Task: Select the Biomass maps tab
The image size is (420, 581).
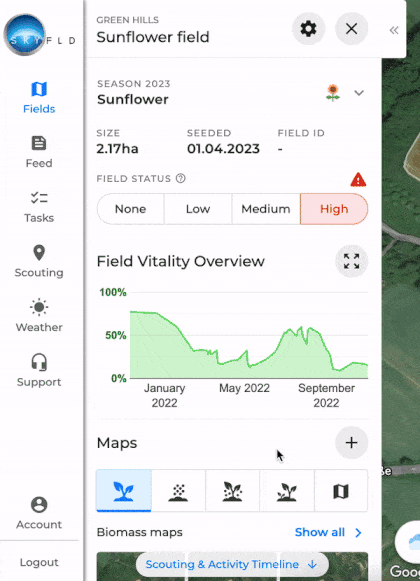Action: point(124,491)
